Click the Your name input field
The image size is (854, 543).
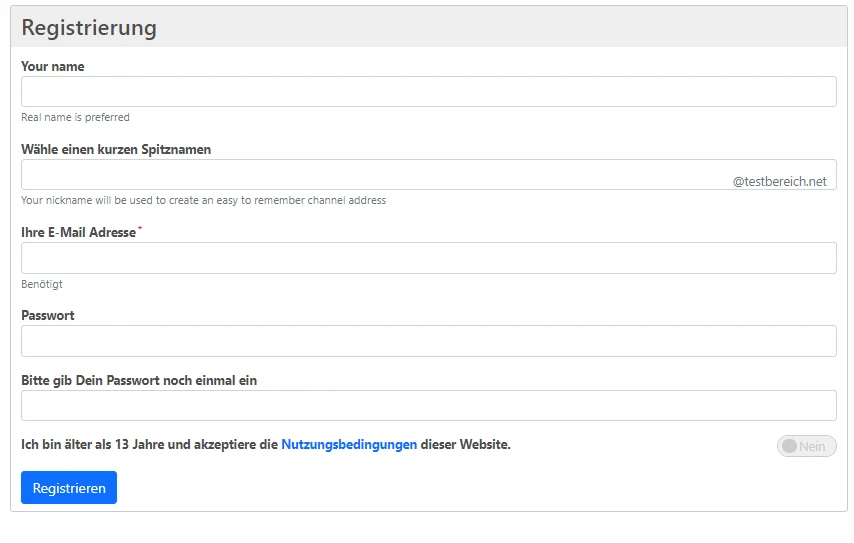pyautogui.click(x=428, y=91)
